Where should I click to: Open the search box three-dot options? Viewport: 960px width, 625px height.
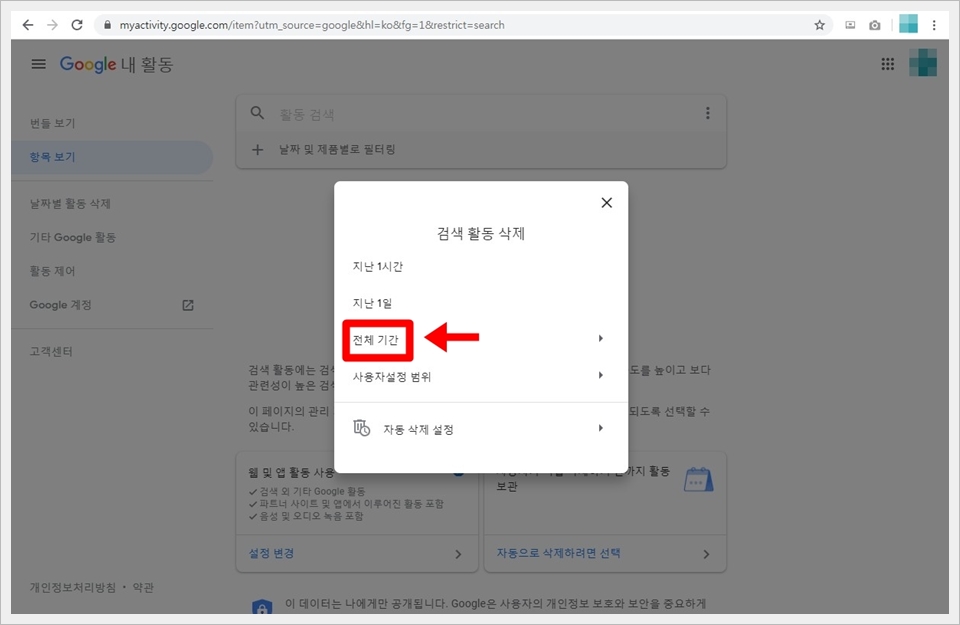point(708,113)
